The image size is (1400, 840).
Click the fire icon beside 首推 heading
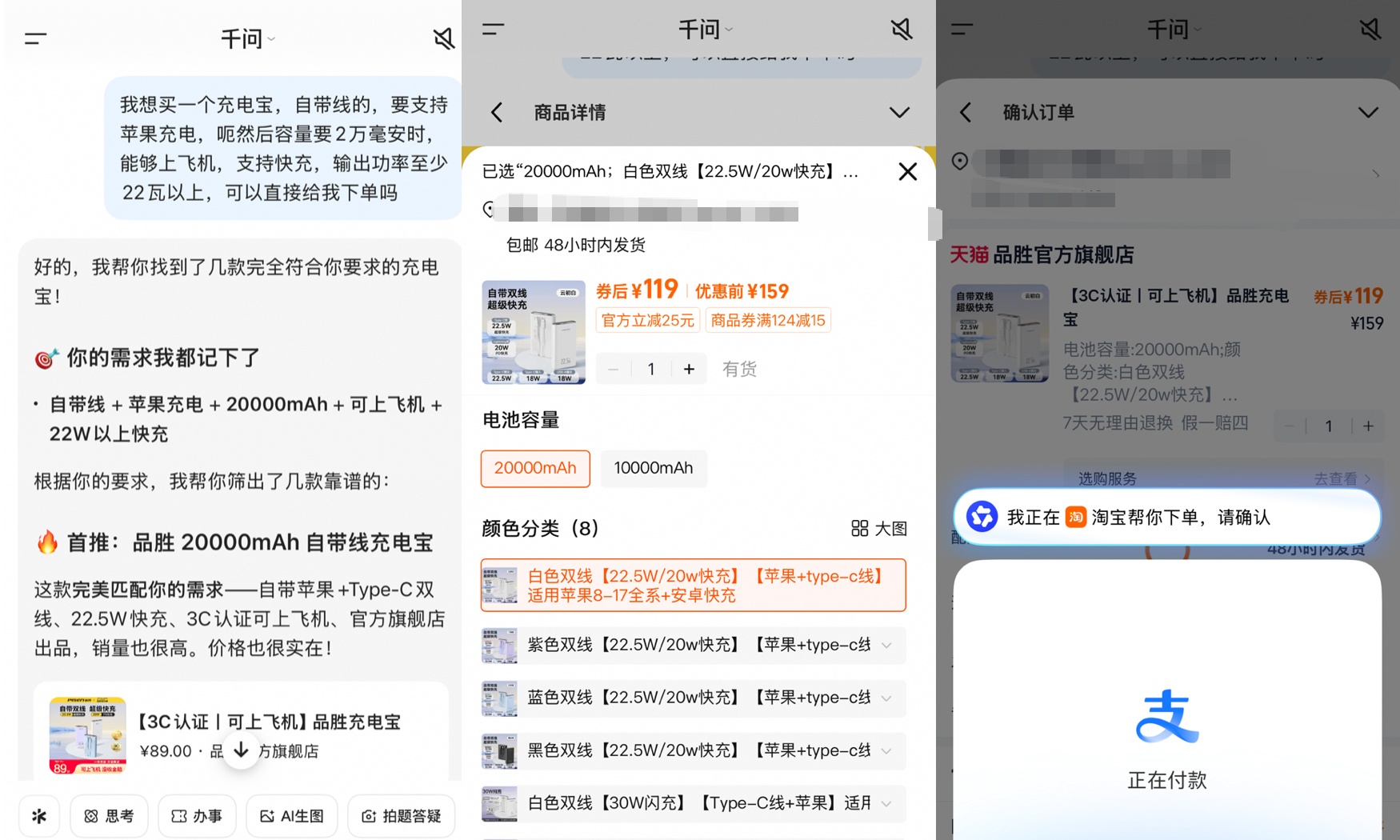47,542
